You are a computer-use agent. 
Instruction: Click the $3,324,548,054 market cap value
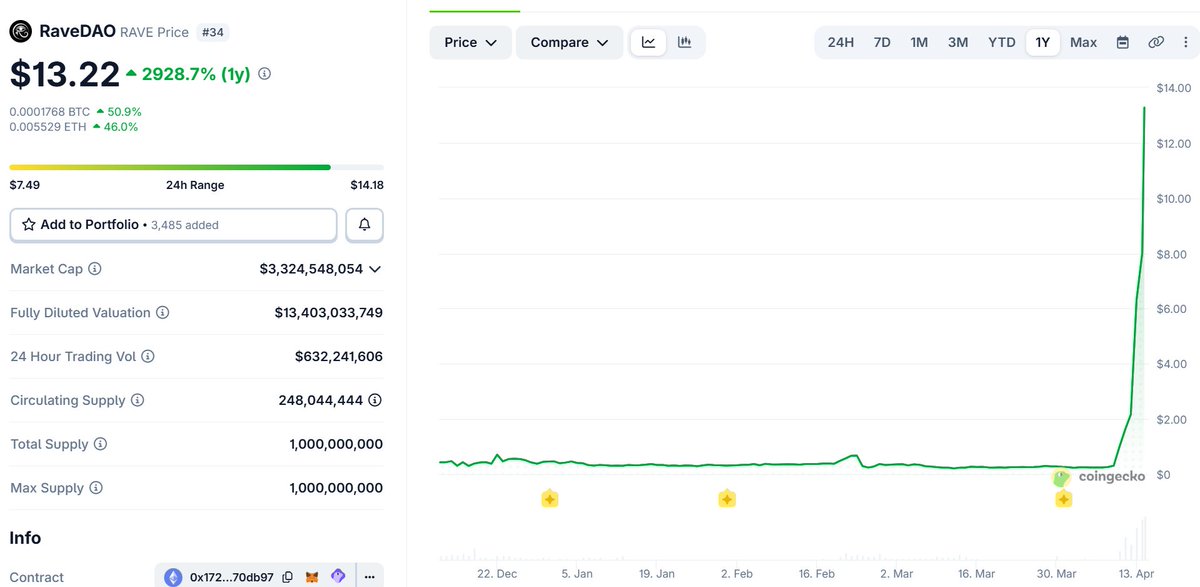pyautogui.click(x=311, y=269)
